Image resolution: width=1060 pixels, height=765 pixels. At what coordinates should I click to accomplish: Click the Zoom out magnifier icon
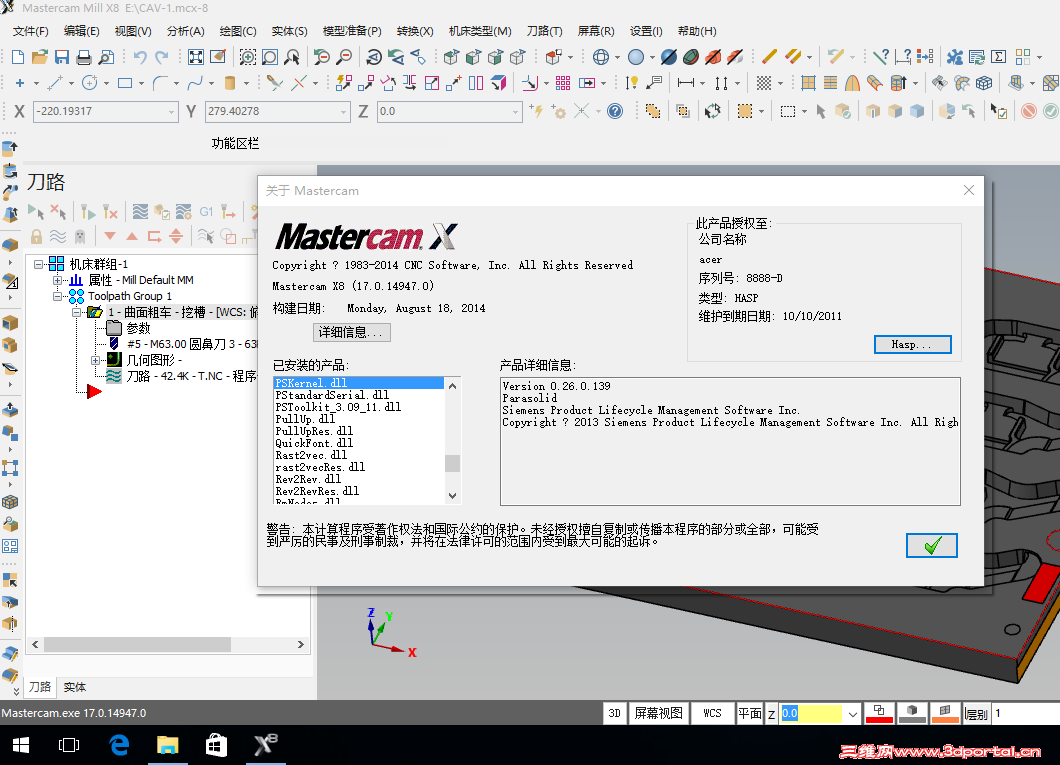point(344,57)
